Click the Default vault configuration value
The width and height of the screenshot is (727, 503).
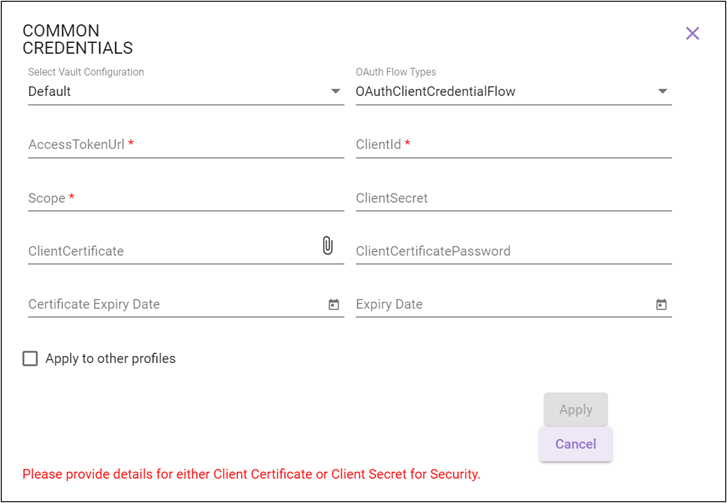point(50,91)
